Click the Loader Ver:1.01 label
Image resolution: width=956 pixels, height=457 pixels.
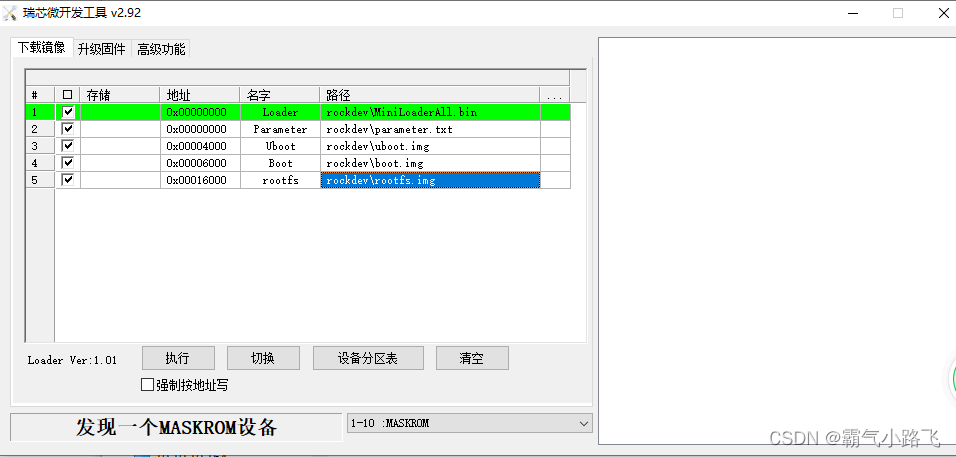pos(72,360)
